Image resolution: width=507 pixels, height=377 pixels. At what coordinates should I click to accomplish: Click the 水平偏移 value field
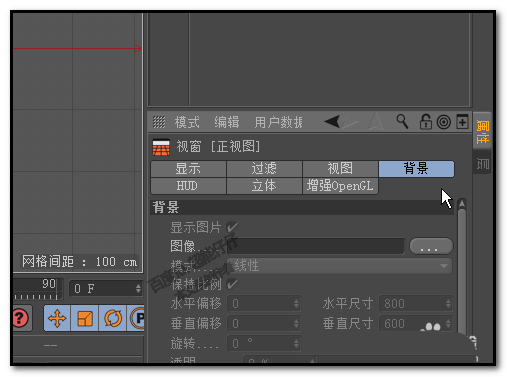click(x=260, y=304)
